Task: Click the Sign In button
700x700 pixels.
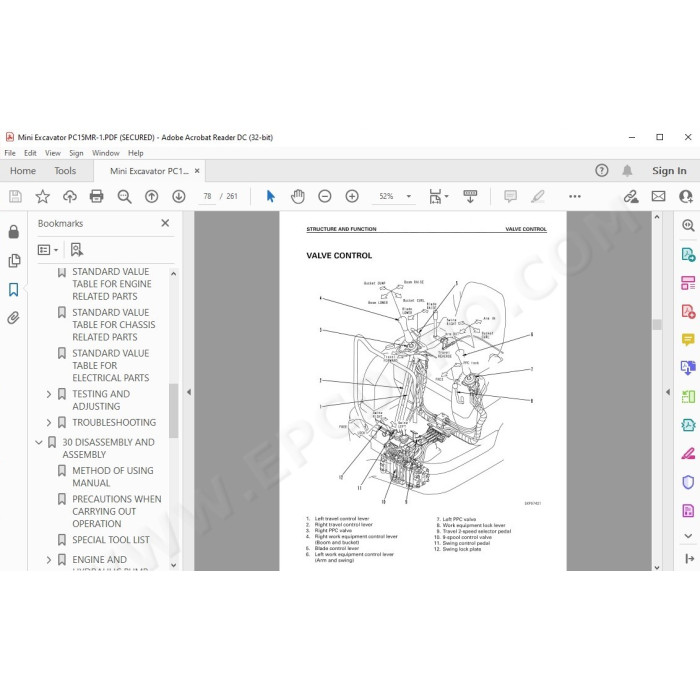Action: coord(669,171)
